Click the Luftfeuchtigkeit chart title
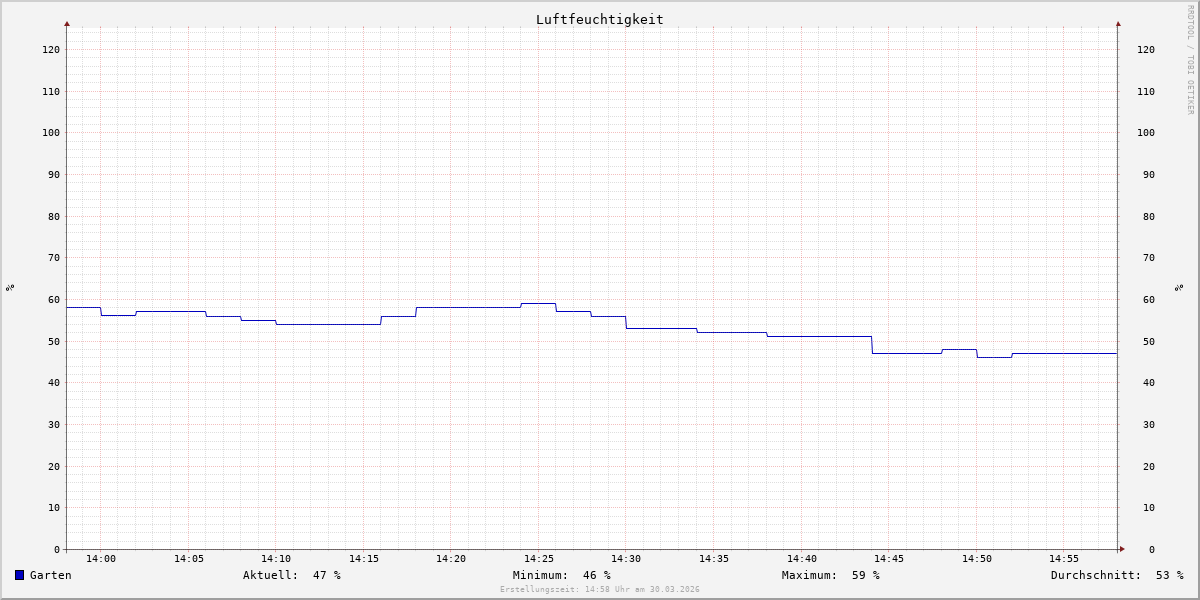Image resolution: width=1200 pixels, height=600 pixels. (x=599, y=19)
